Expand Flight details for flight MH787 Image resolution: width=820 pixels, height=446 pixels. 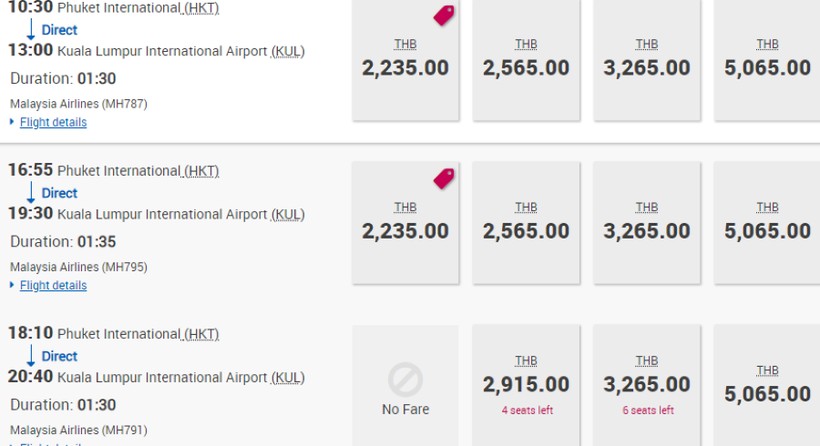(53, 122)
